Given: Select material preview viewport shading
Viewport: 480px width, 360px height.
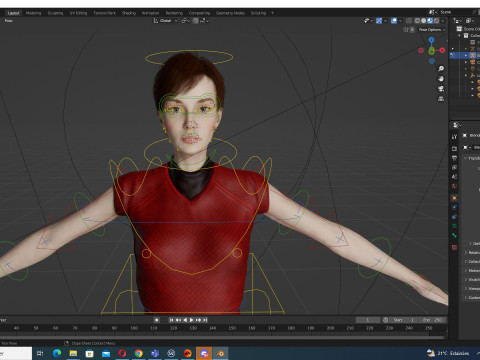Looking at the screenshot, I should [x=430, y=21].
